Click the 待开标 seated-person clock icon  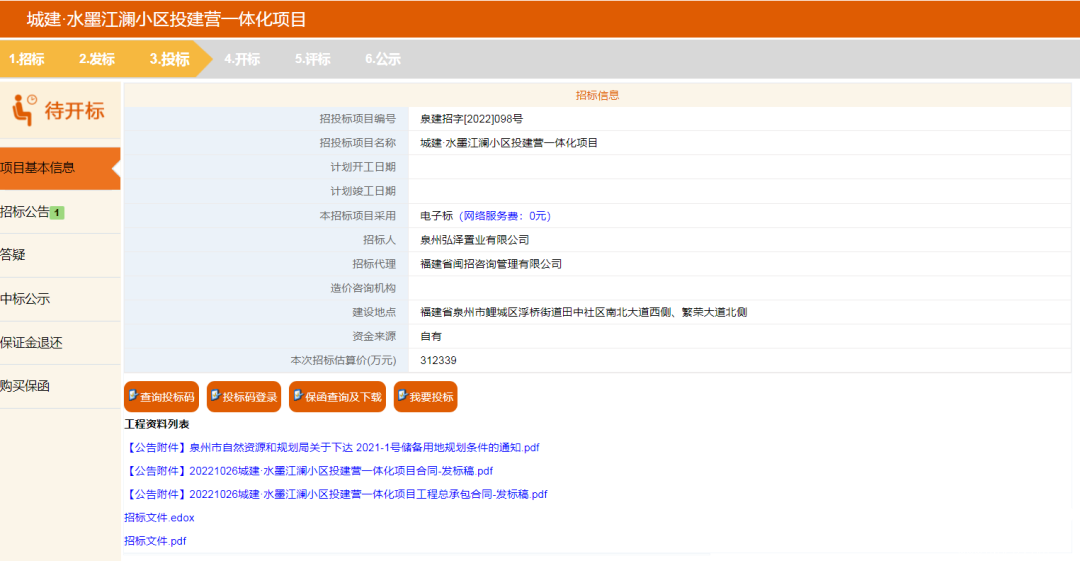[x=24, y=110]
